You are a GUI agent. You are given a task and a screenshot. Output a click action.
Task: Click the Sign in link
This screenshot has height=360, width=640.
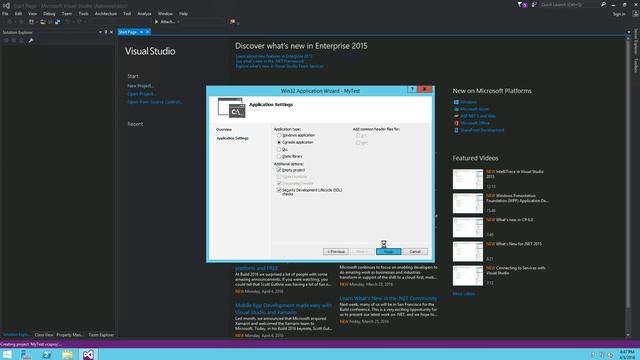click(x=619, y=14)
